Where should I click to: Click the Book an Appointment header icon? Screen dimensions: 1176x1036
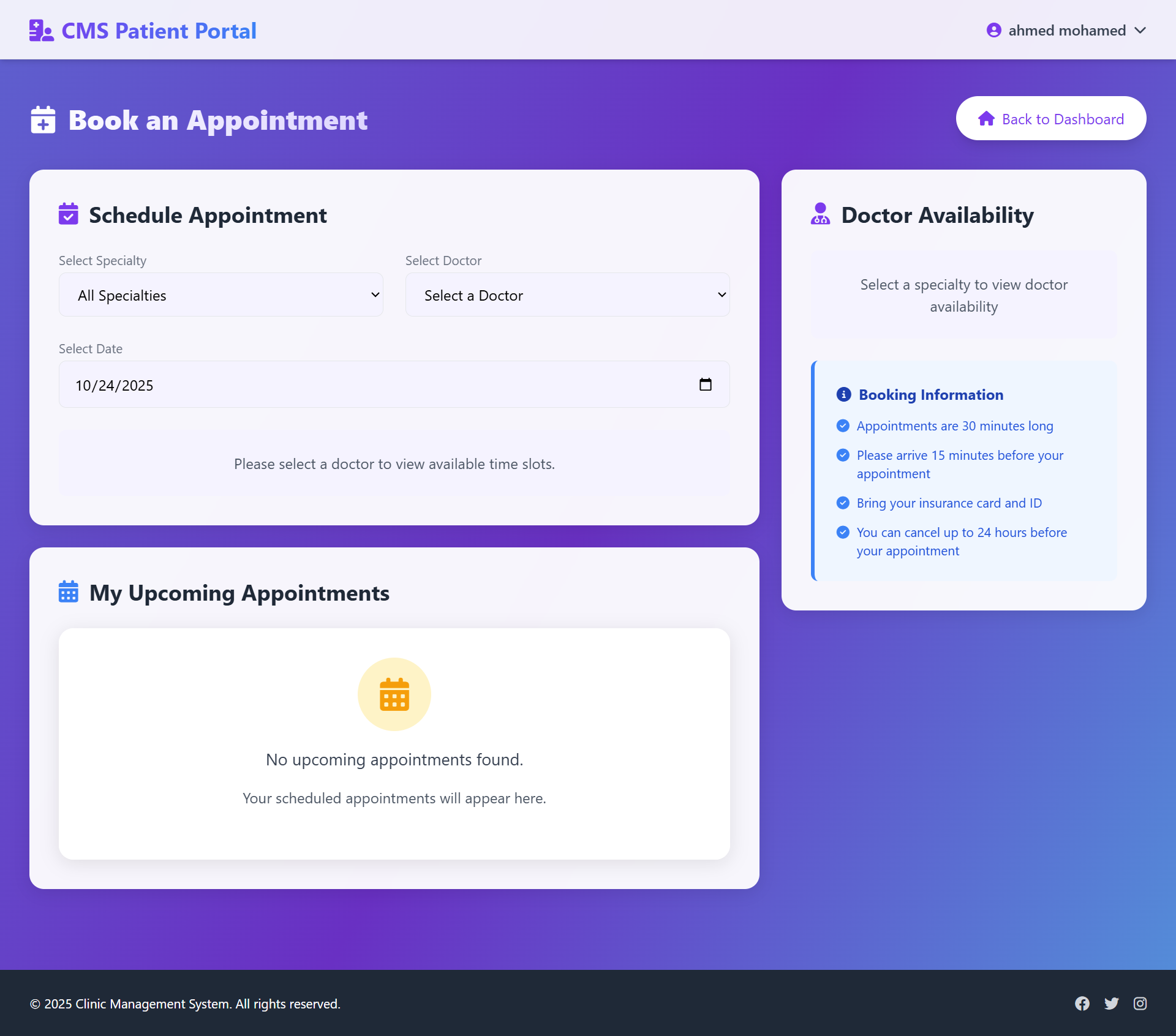pyautogui.click(x=43, y=120)
